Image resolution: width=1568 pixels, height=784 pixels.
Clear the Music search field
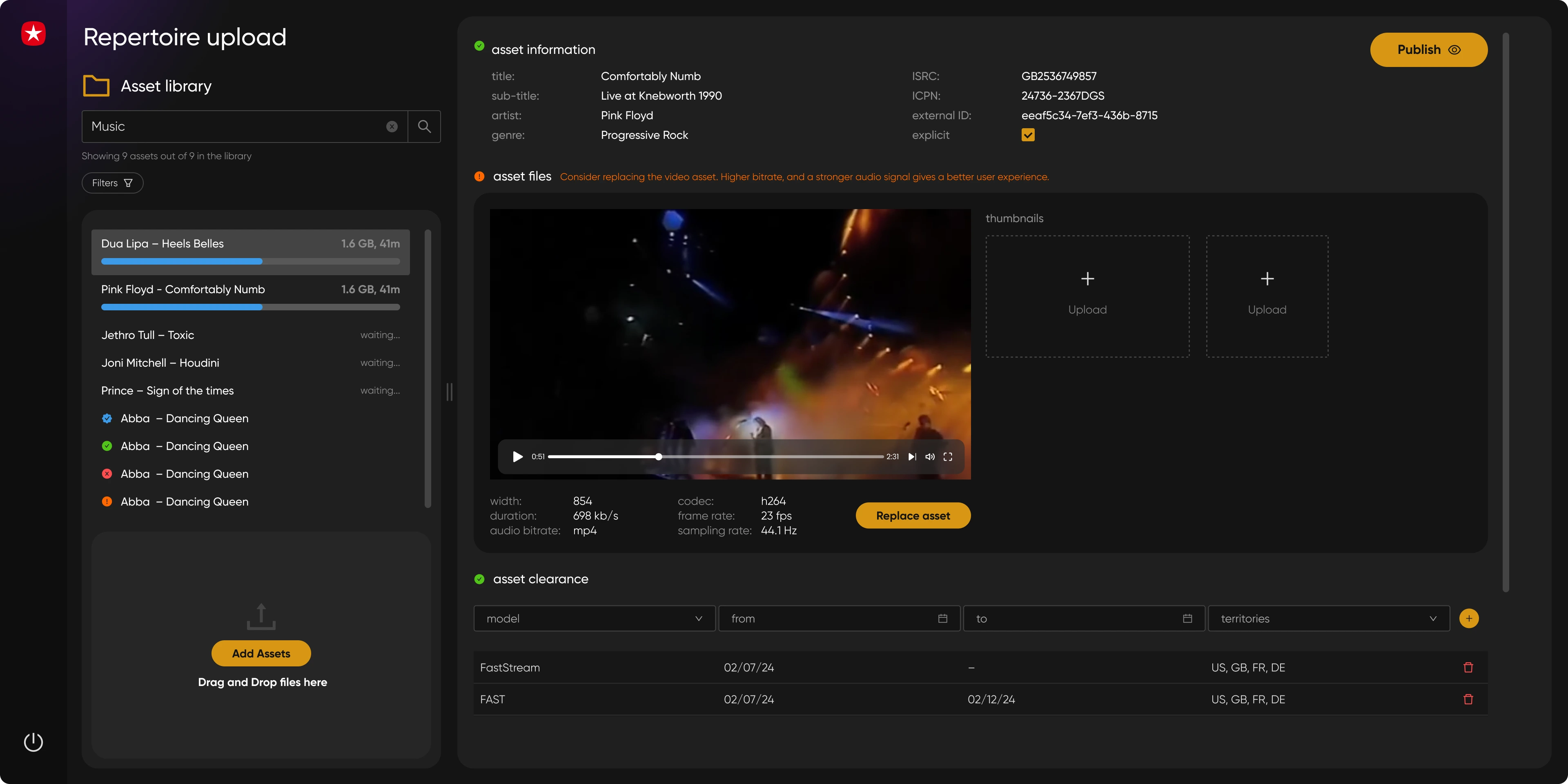tap(392, 126)
